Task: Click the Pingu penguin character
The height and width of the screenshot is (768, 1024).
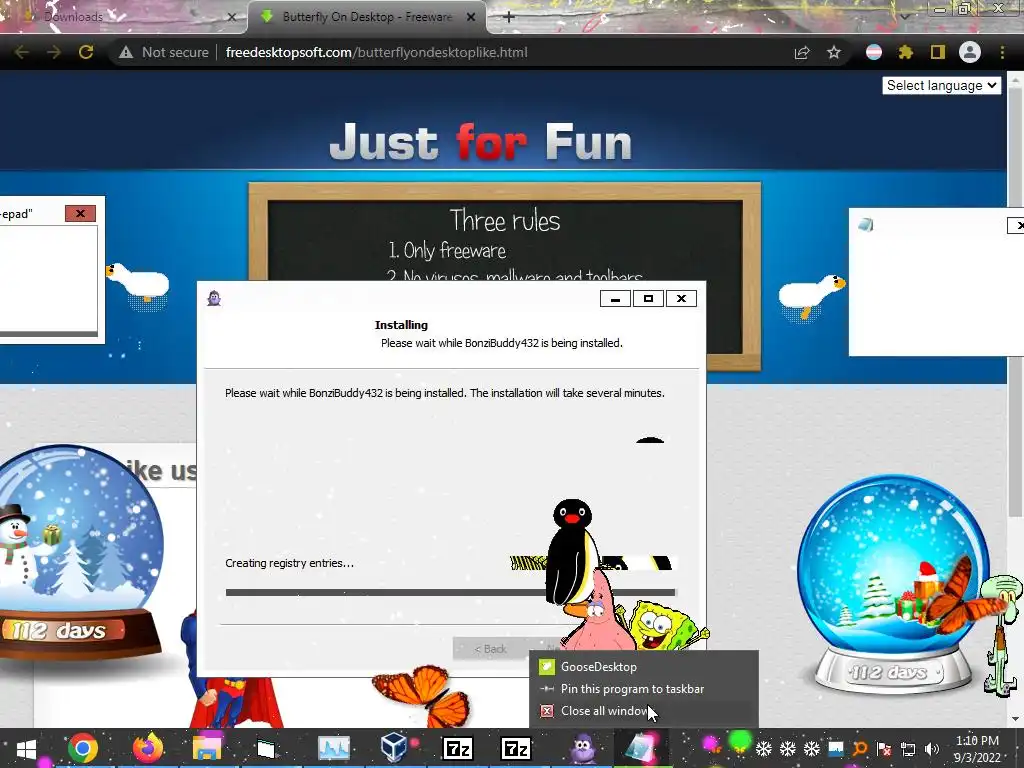Action: pos(573,553)
